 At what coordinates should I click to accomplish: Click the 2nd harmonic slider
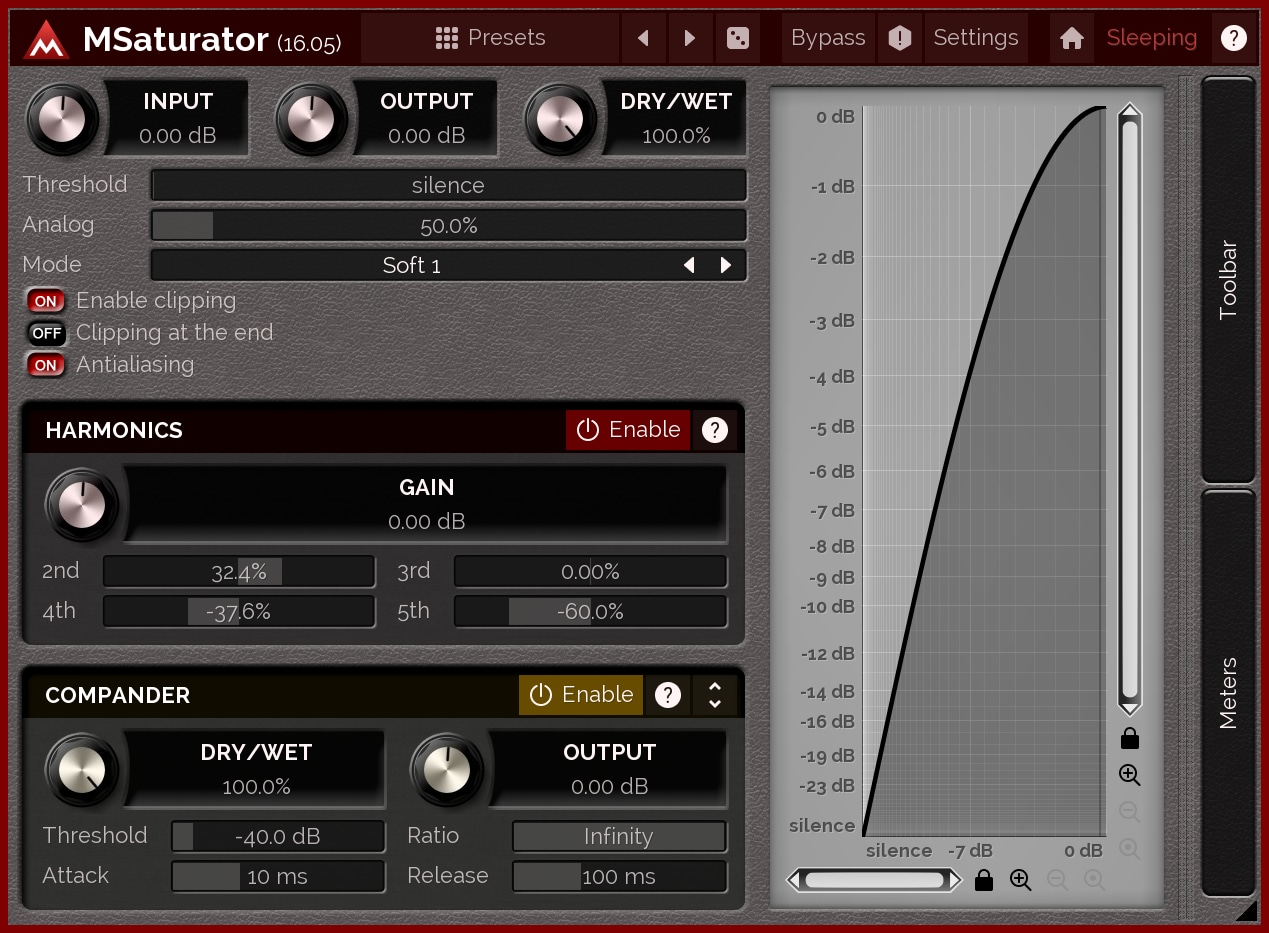[x=239, y=572]
